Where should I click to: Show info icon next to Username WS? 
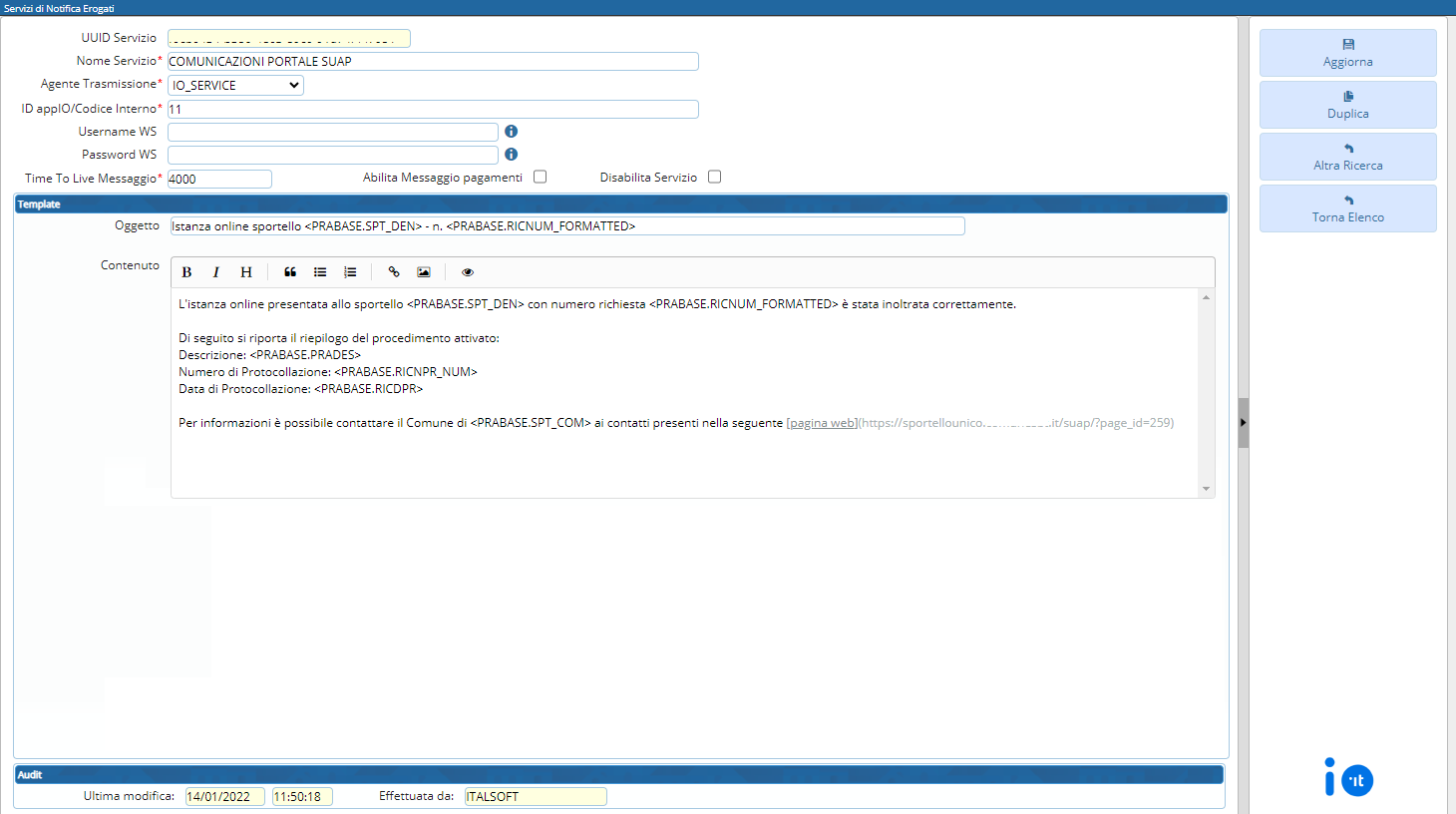click(x=511, y=132)
